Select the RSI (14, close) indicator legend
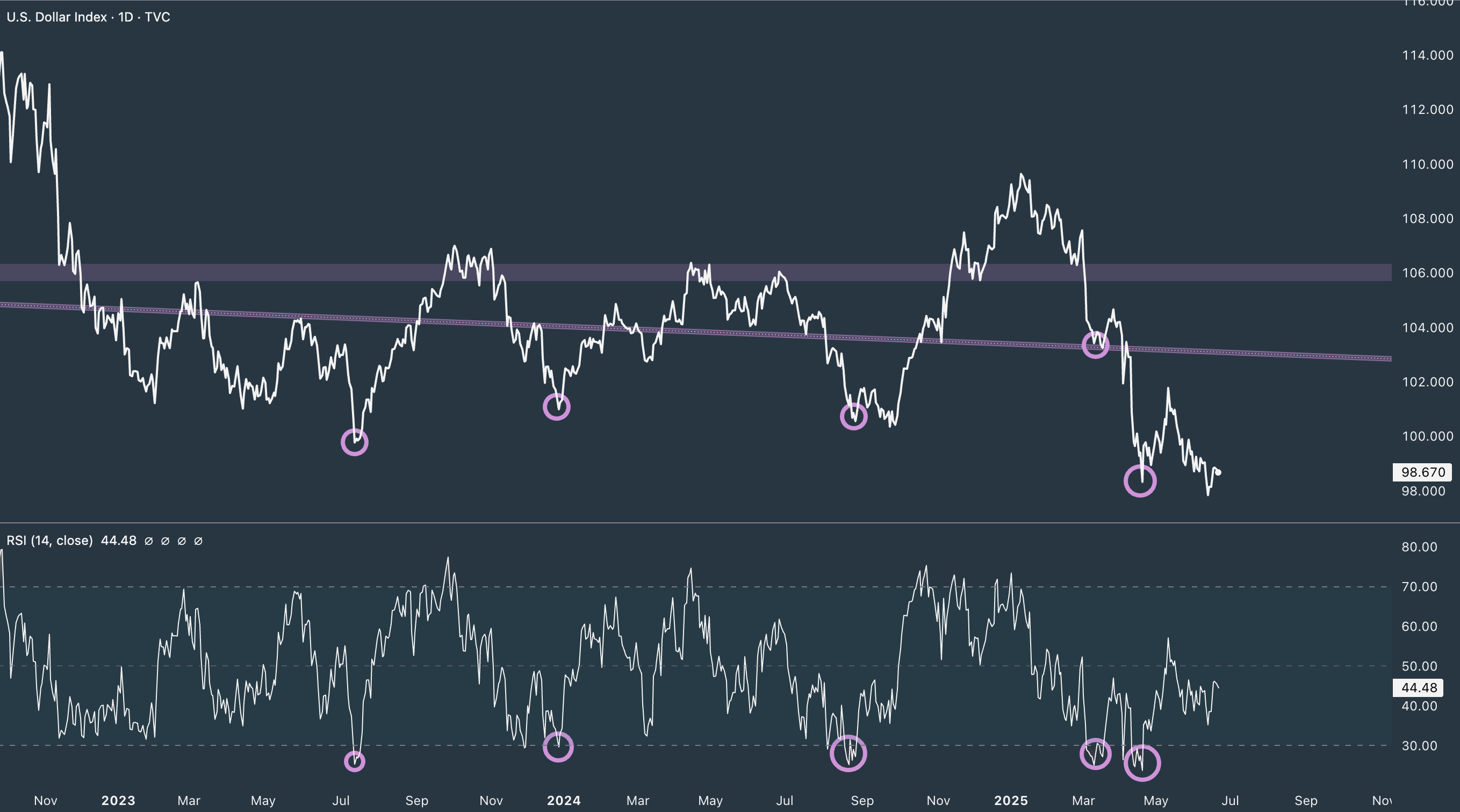Image resolution: width=1460 pixels, height=812 pixels. click(x=49, y=541)
